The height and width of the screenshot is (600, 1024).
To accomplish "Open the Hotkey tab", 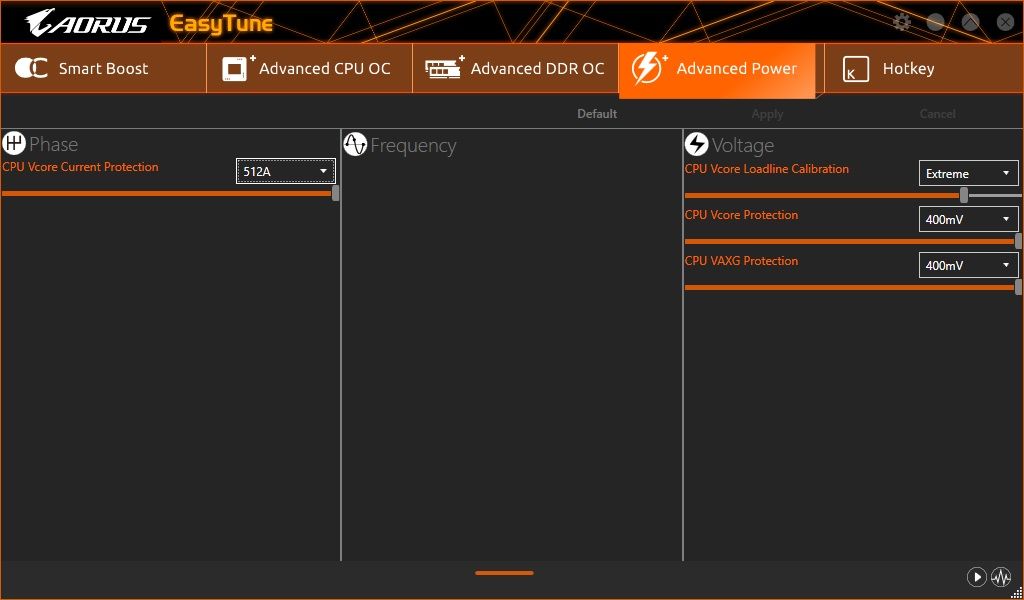I will pos(923,69).
